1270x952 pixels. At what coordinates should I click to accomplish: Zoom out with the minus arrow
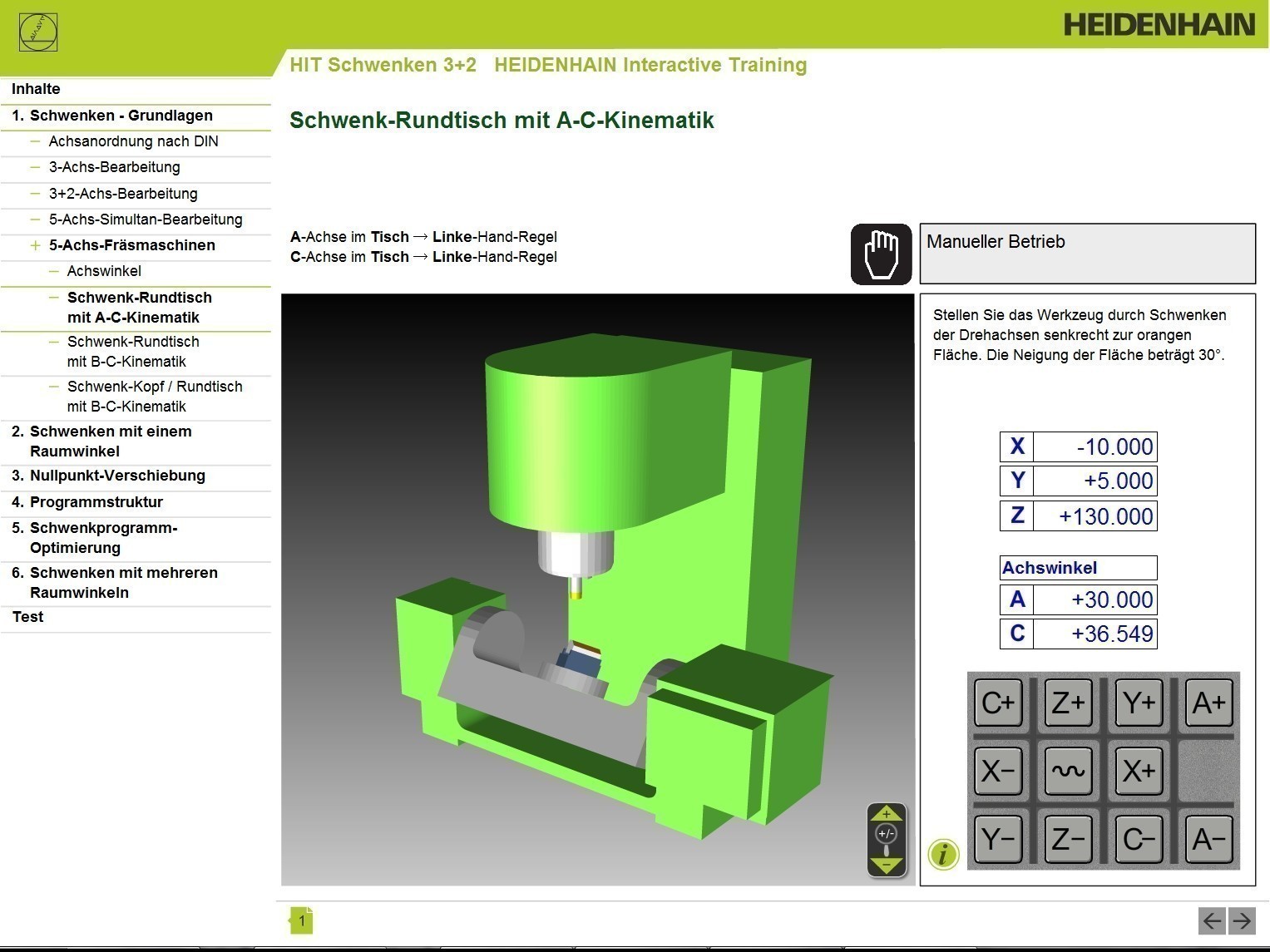pos(887,866)
